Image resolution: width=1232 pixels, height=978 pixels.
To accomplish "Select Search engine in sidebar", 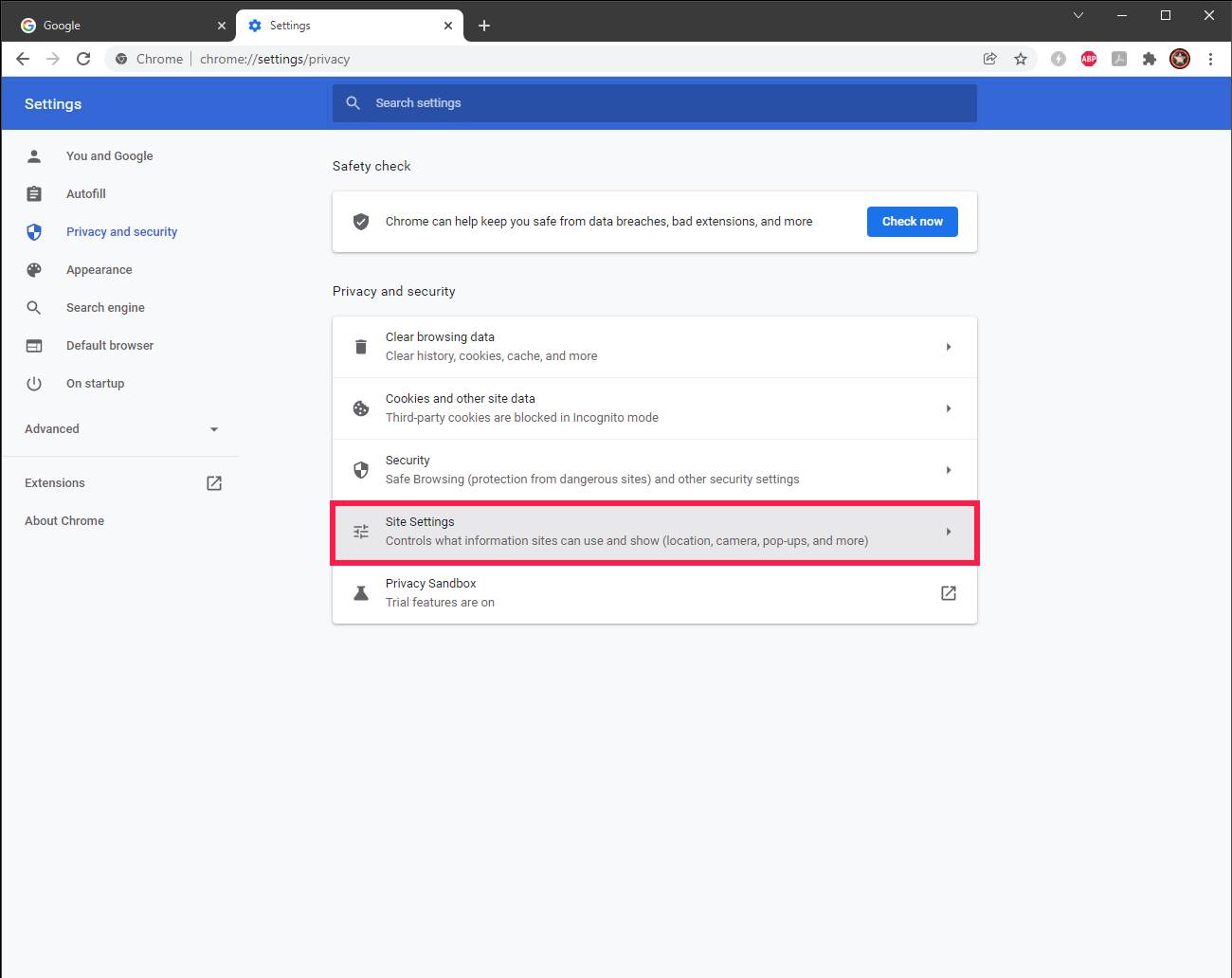I will pos(105,308).
